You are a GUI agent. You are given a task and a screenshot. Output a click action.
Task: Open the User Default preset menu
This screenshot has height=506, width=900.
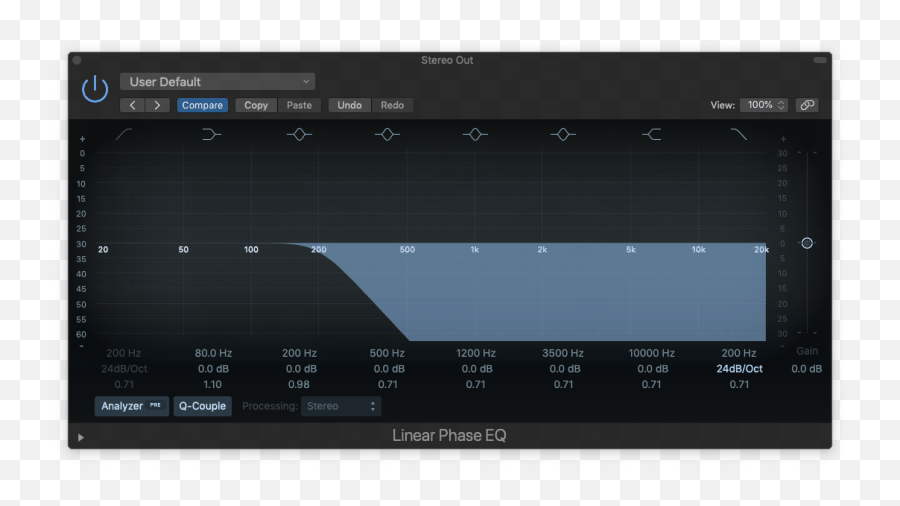[217, 81]
